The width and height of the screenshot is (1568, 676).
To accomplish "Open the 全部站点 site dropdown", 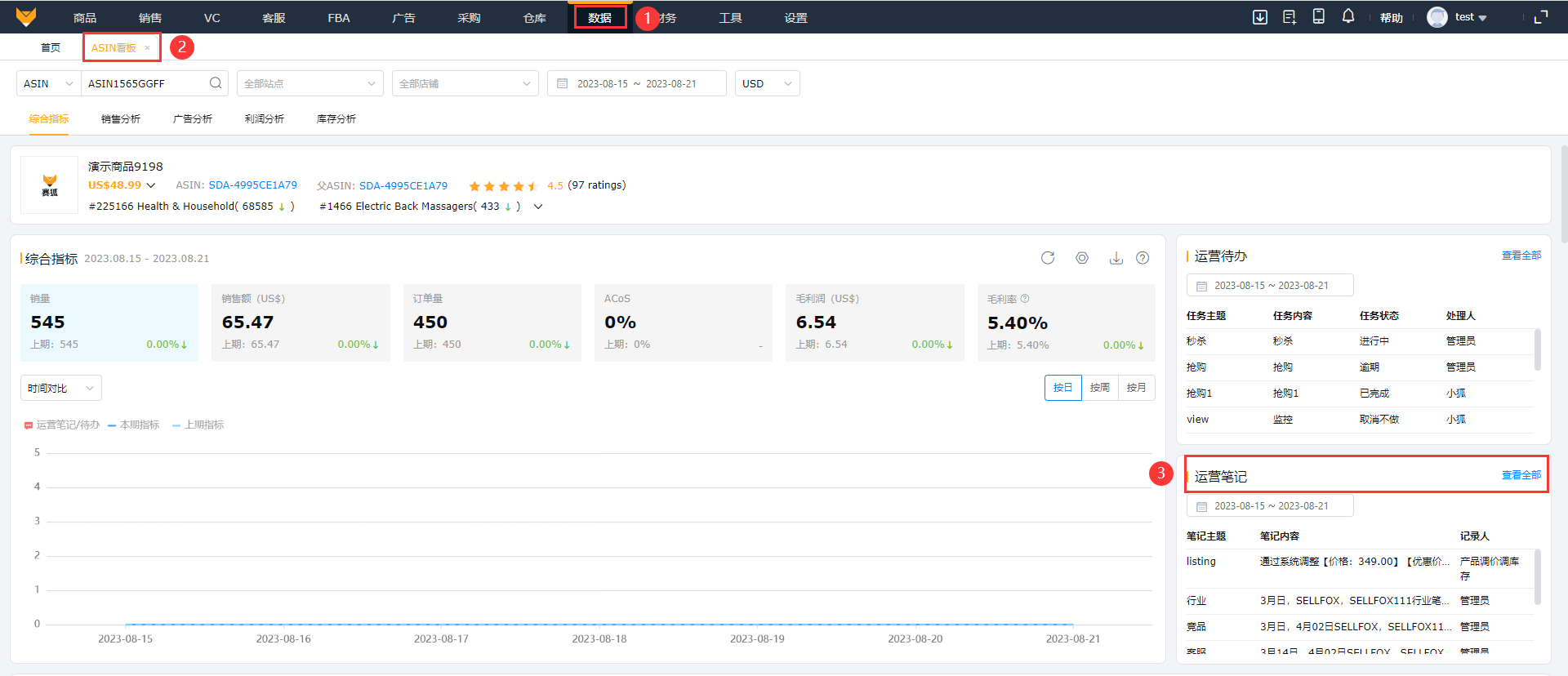I will coord(310,83).
